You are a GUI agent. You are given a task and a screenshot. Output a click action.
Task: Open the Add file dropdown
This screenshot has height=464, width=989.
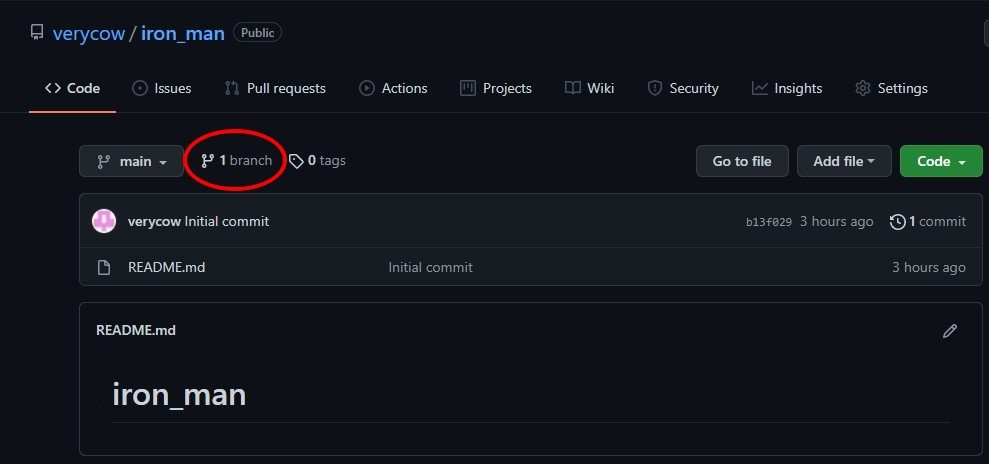coord(844,161)
